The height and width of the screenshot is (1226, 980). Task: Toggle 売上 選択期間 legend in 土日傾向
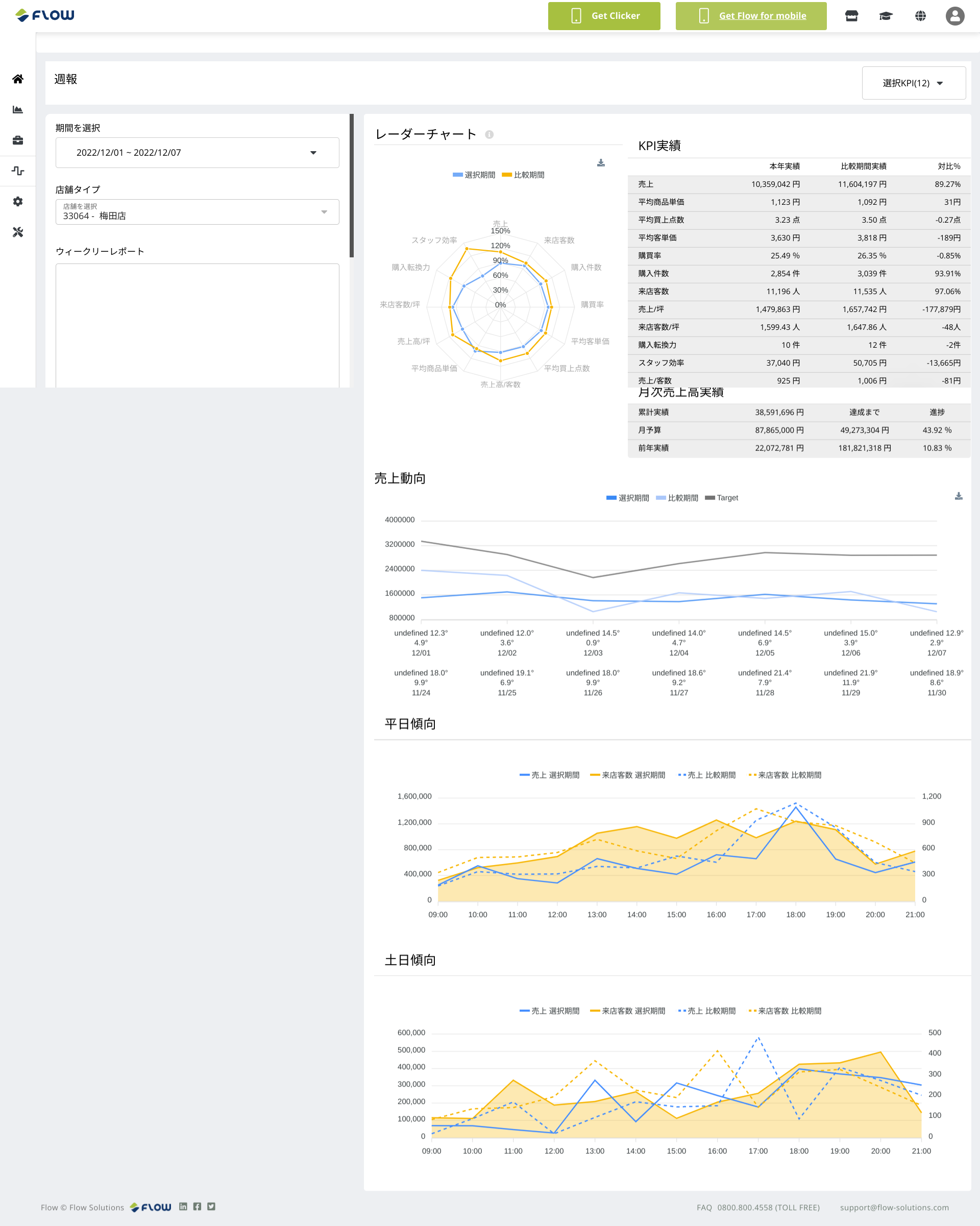pyautogui.click(x=550, y=1011)
